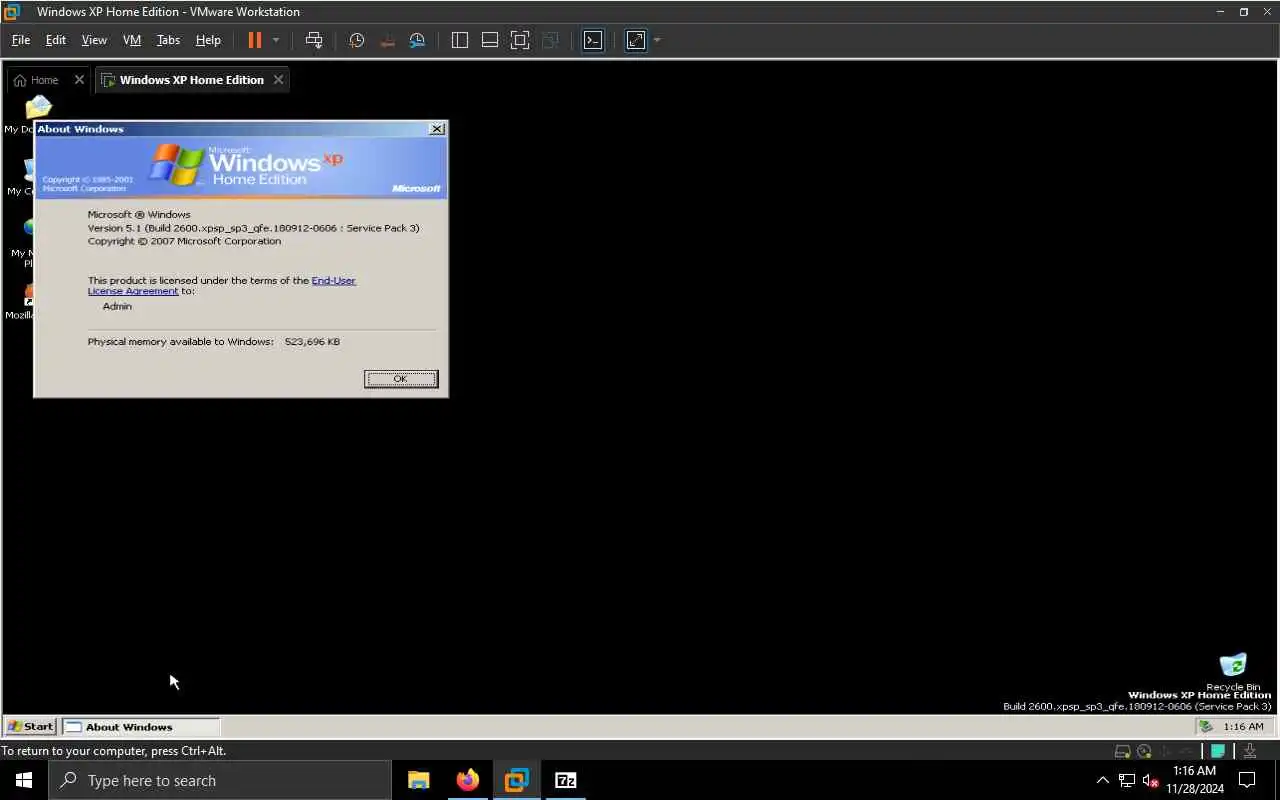Screen dimensions: 1280x800
Task: Take a snapshot of the virtual machine
Action: (x=356, y=40)
